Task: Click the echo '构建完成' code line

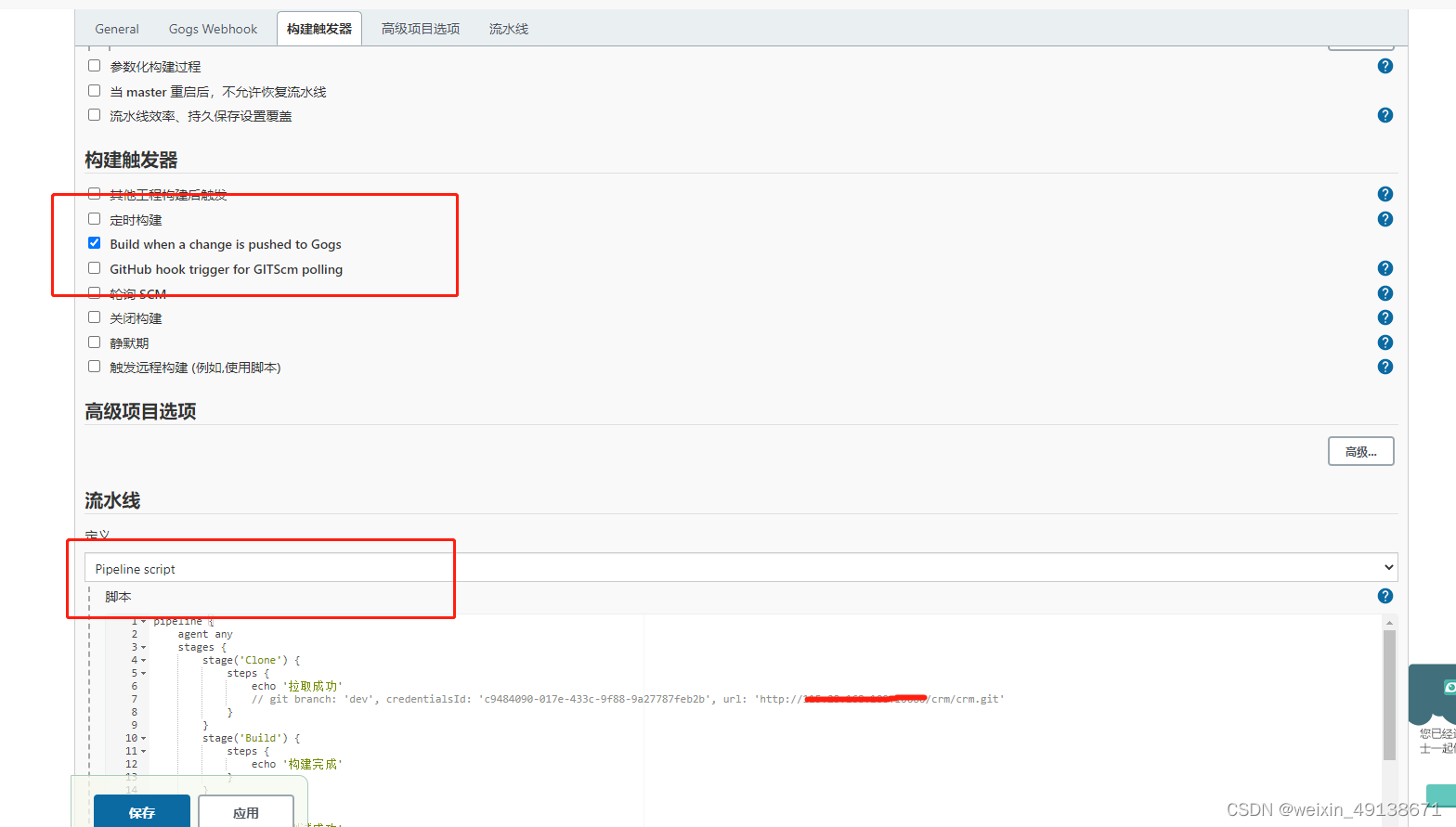Action: pyautogui.click(x=297, y=764)
